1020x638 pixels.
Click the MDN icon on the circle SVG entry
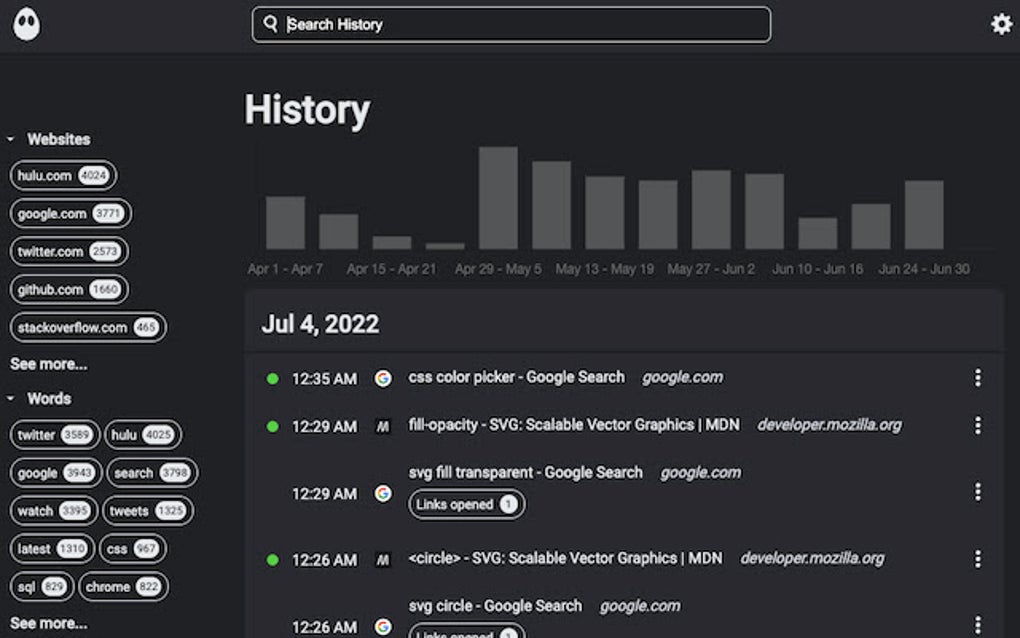pos(383,558)
